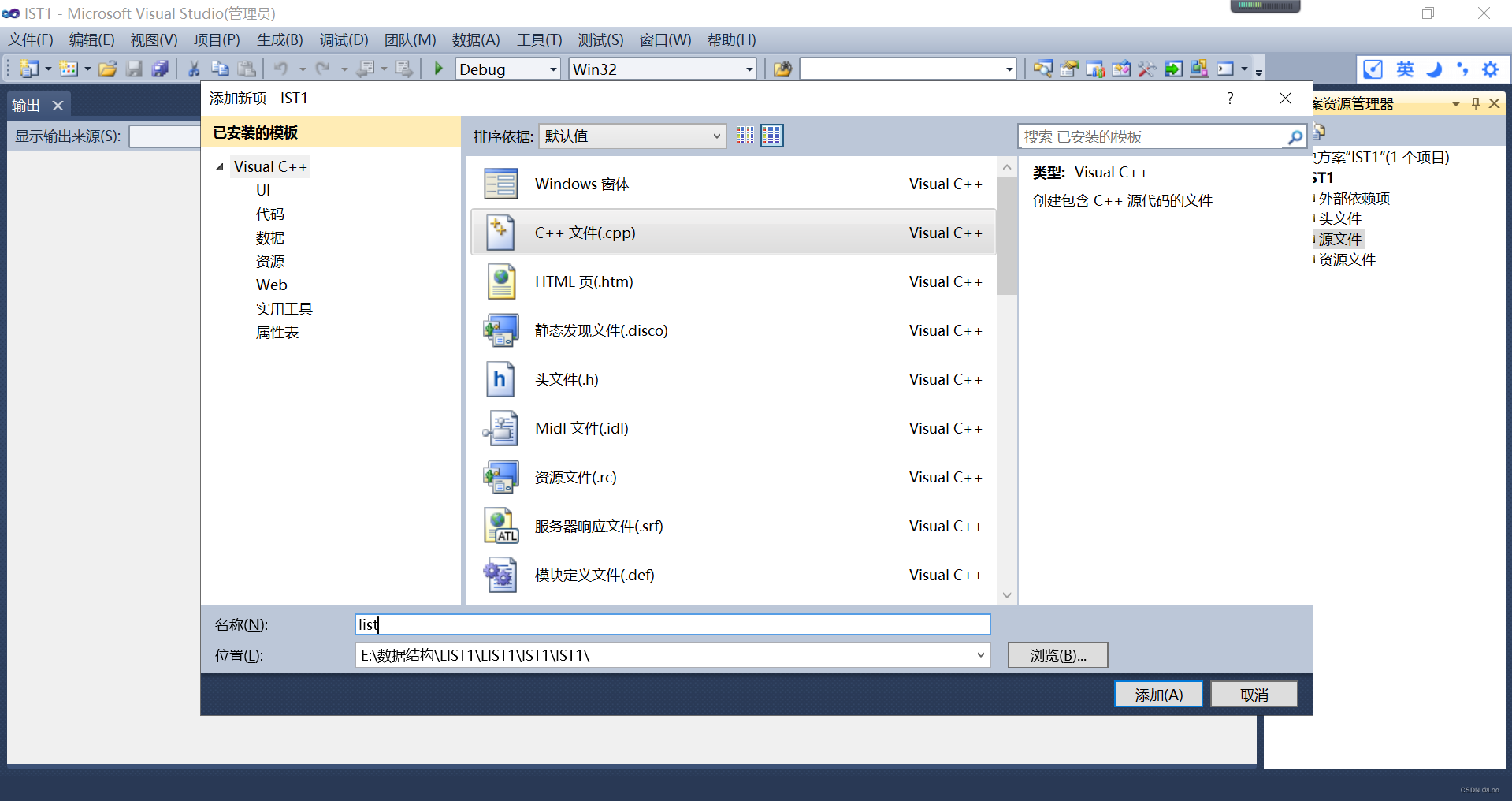Open the Toolbox hammer-wrench icon
Image resolution: width=1512 pixels, height=801 pixels.
tap(1147, 69)
